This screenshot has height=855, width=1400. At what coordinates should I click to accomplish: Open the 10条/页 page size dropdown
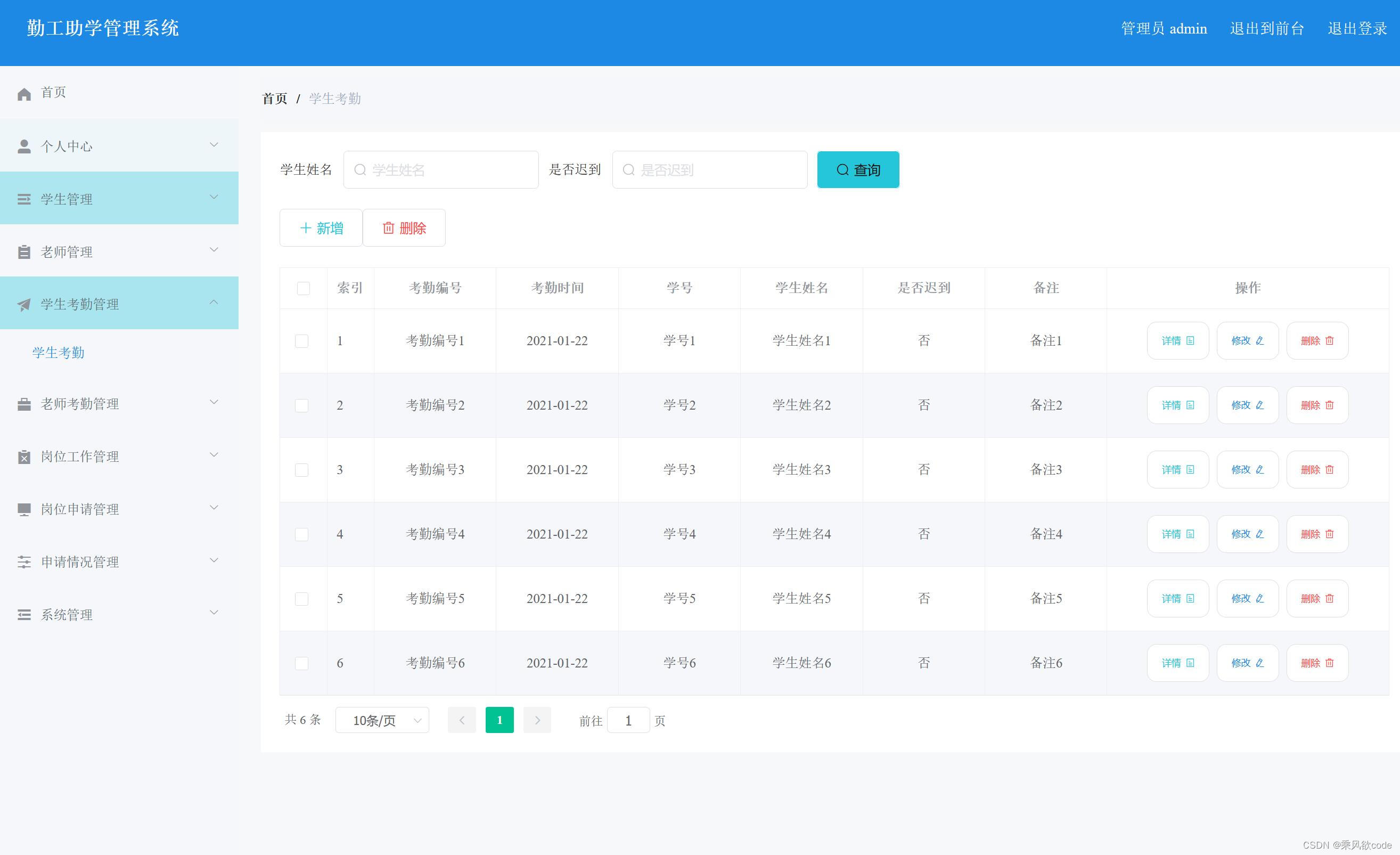(x=381, y=720)
